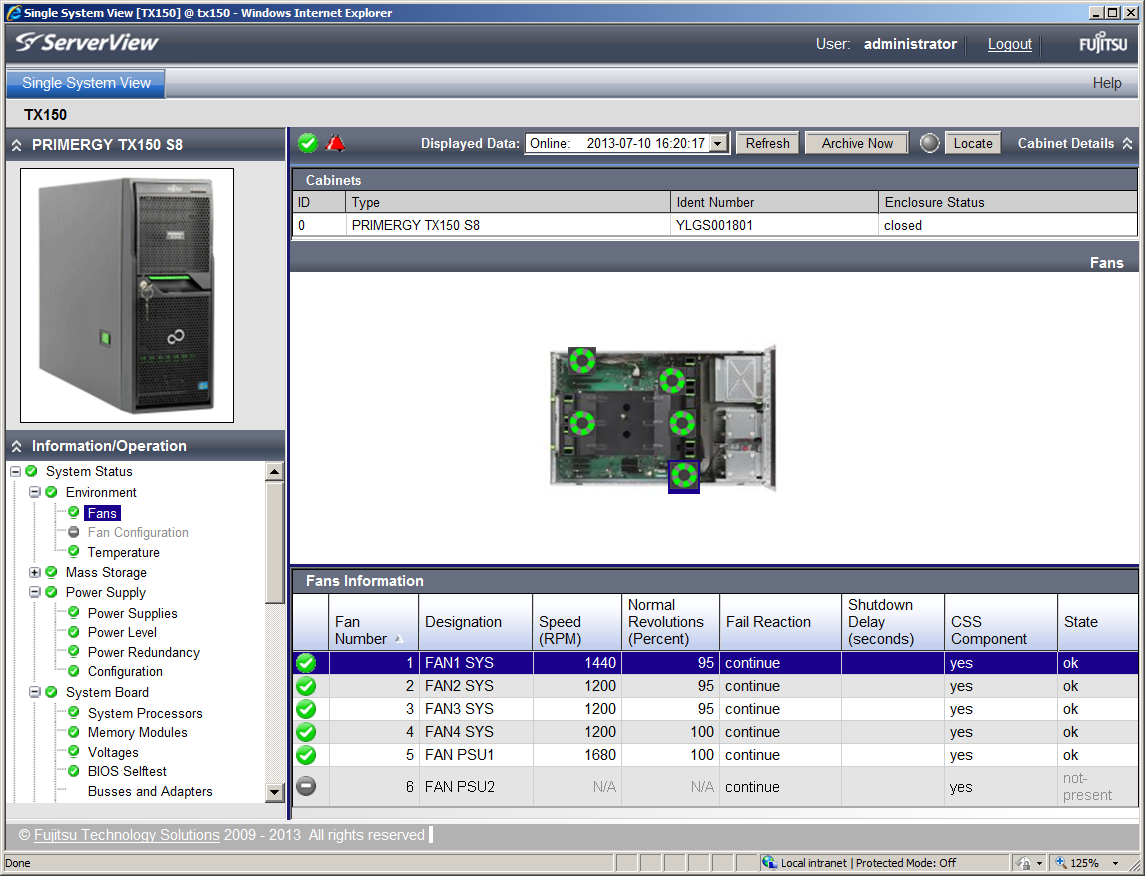Click the gray not-present icon for FAN PSU2
This screenshot has width=1145, height=876.
(307, 787)
